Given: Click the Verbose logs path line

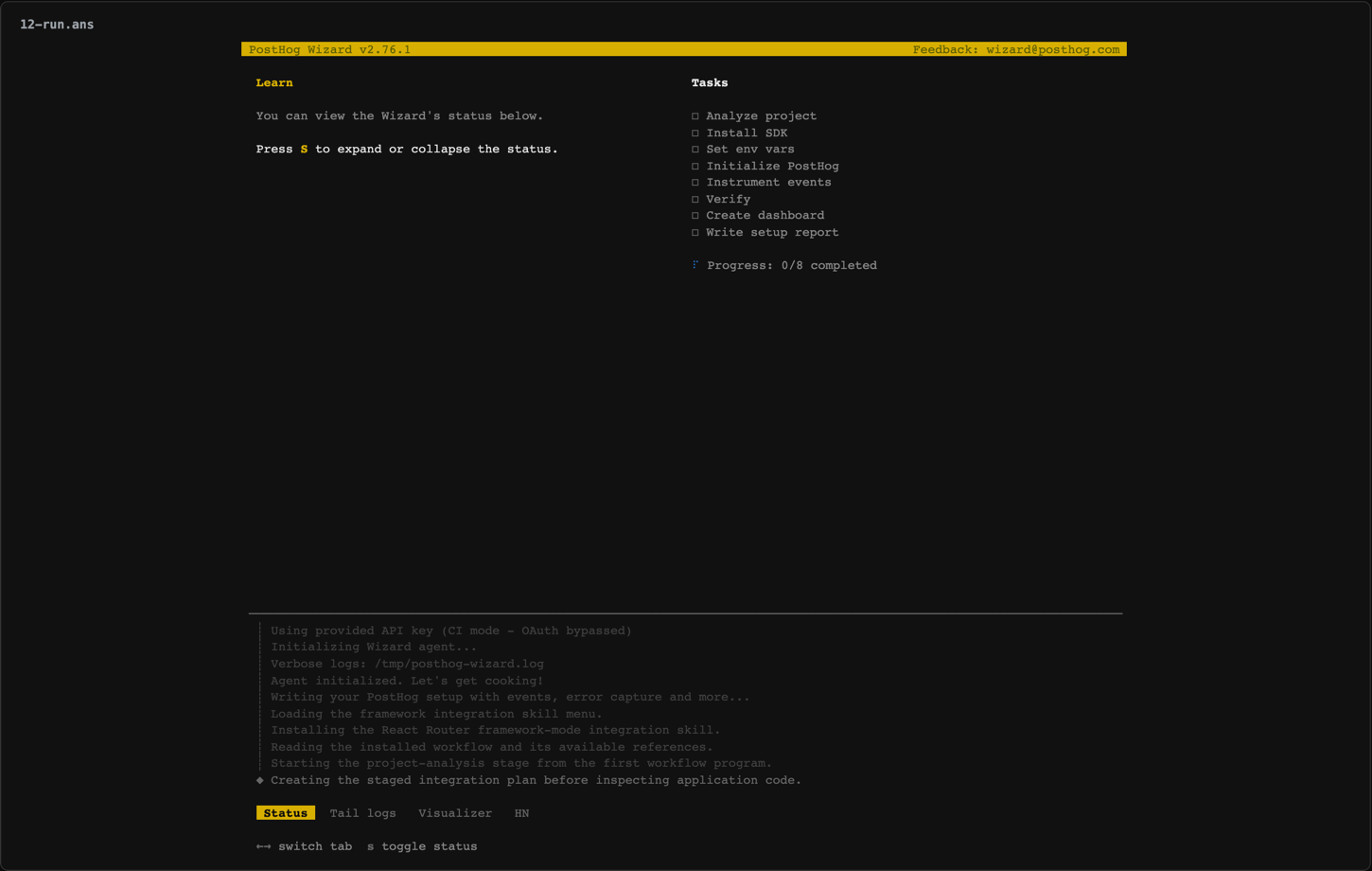Looking at the screenshot, I should [x=407, y=664].
